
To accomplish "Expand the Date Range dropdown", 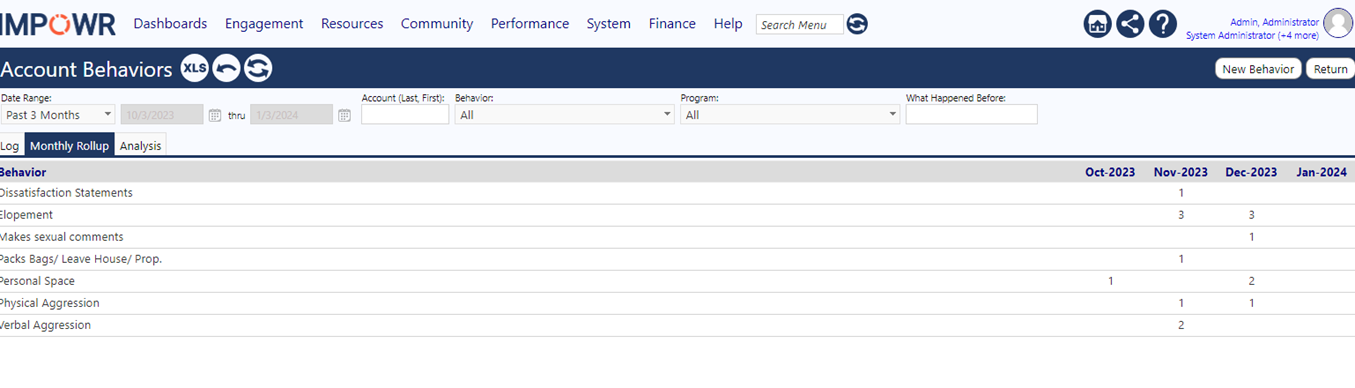I will pyautogui.click(x=58, y=115).
